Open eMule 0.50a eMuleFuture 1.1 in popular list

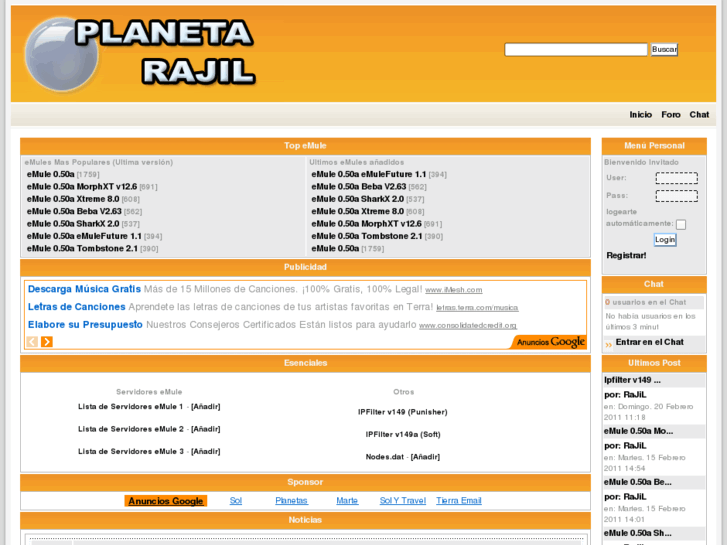[84, 236]
